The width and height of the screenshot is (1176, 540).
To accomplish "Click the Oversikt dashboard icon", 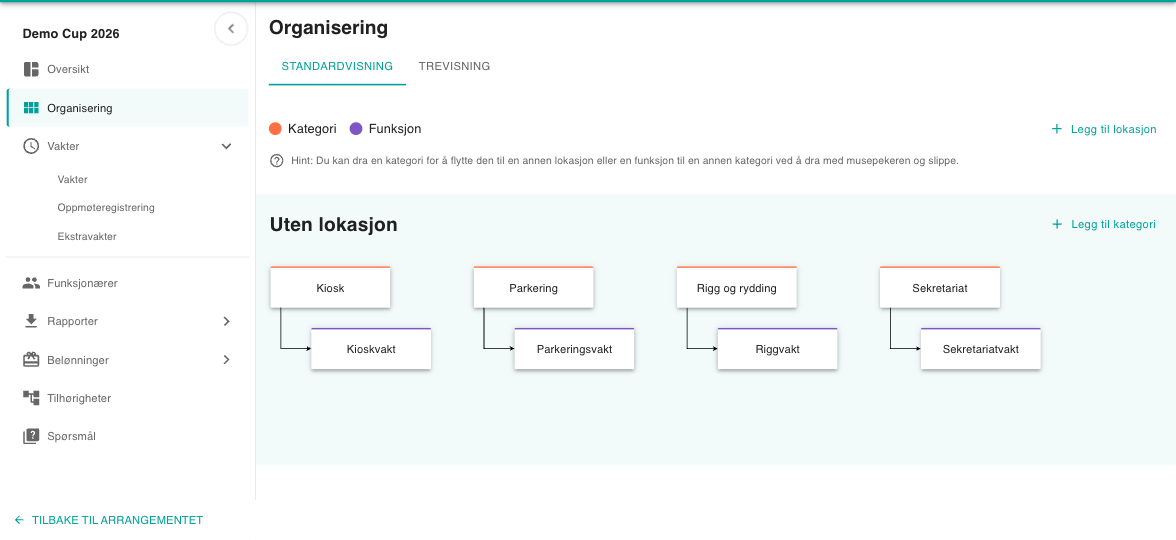I will [x=31, y=70].
